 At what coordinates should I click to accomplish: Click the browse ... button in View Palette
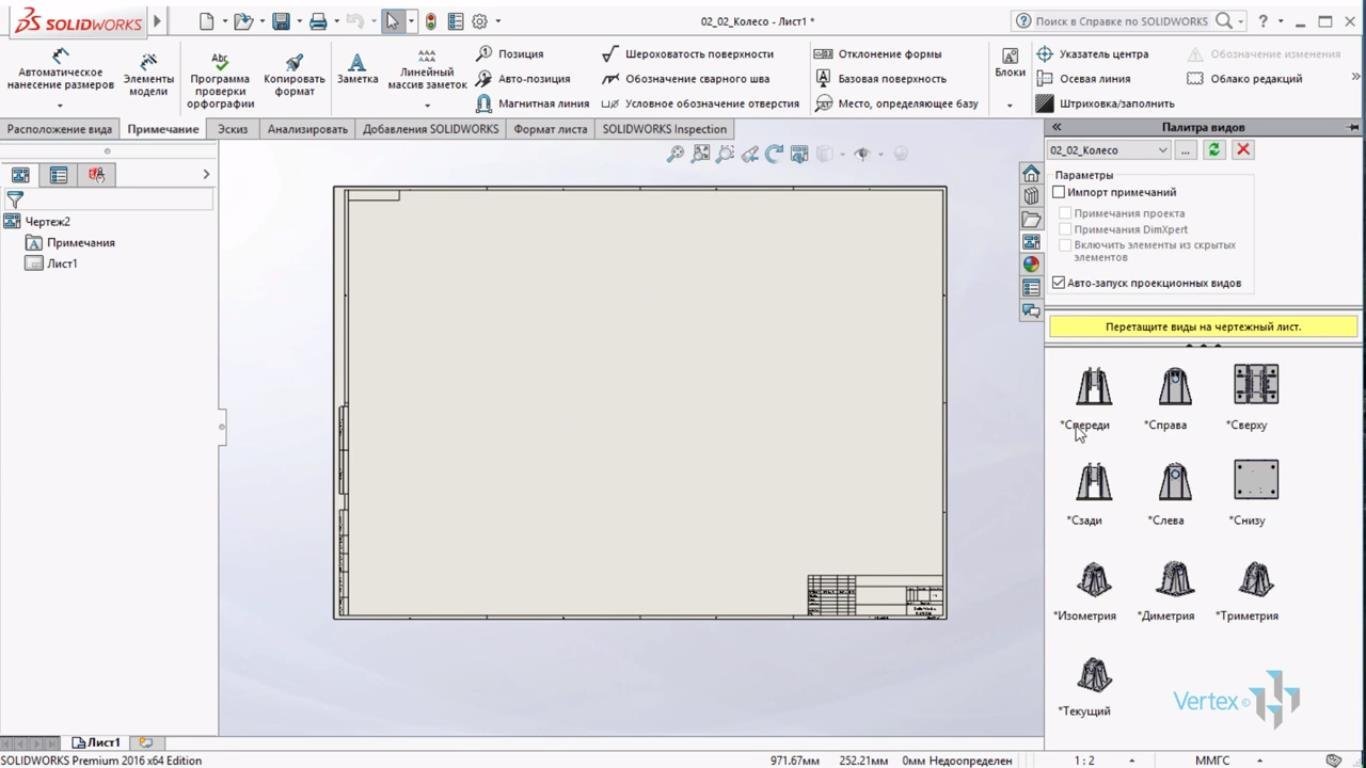point(1185,150)
